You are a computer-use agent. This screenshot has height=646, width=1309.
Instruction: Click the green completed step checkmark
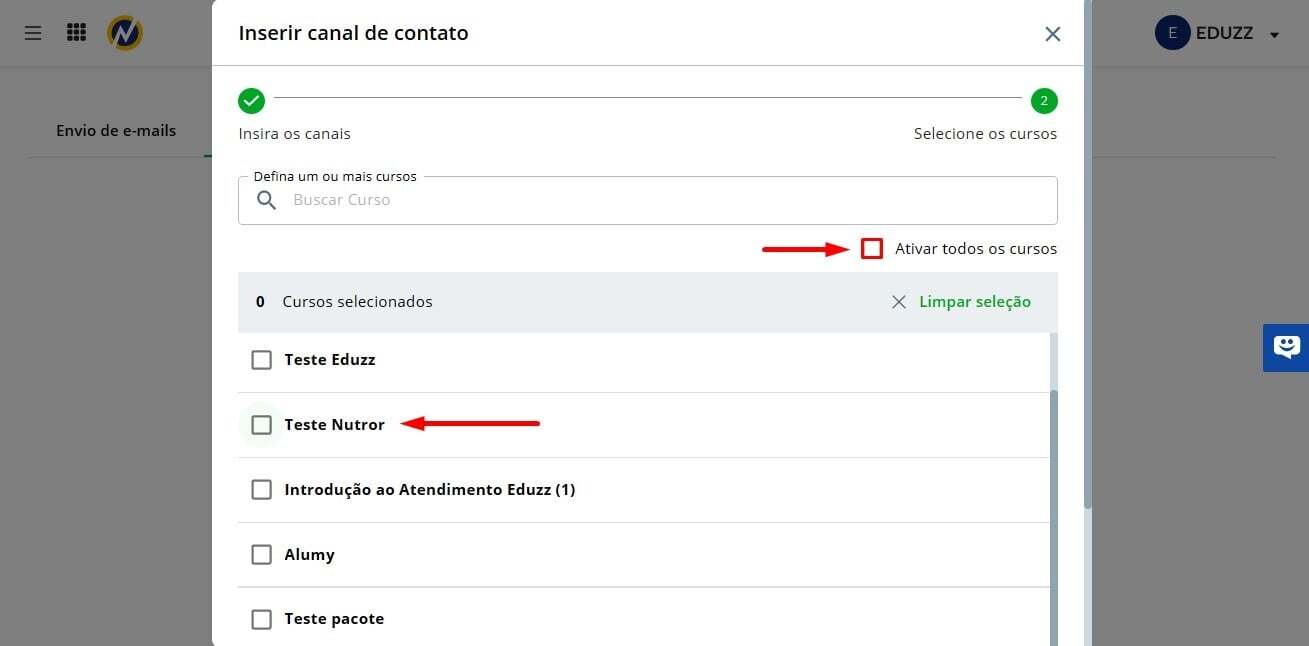click(251, 101)
